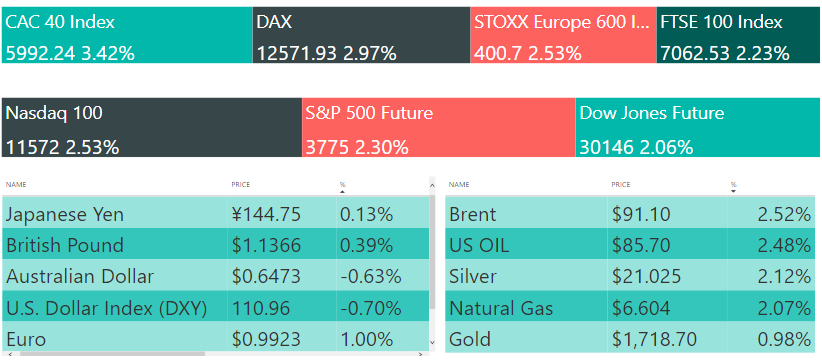Sort currency table by PRICE column header
Screen dimensions: 822x361
pyautogui.click(x=241, y=185)
